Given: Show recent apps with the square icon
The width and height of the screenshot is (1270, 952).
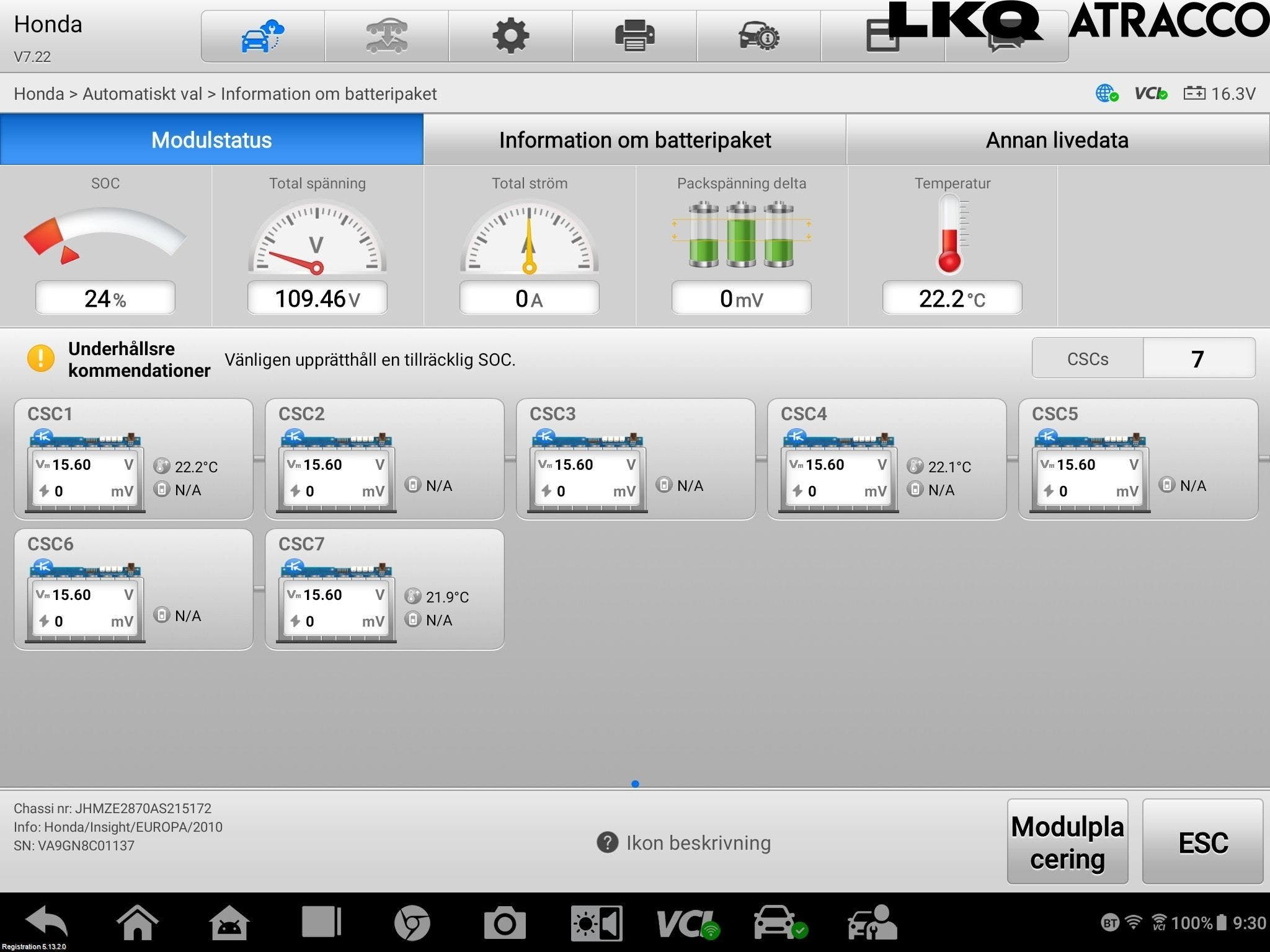Looking at the screenshot, I should (x=321, y=922).
